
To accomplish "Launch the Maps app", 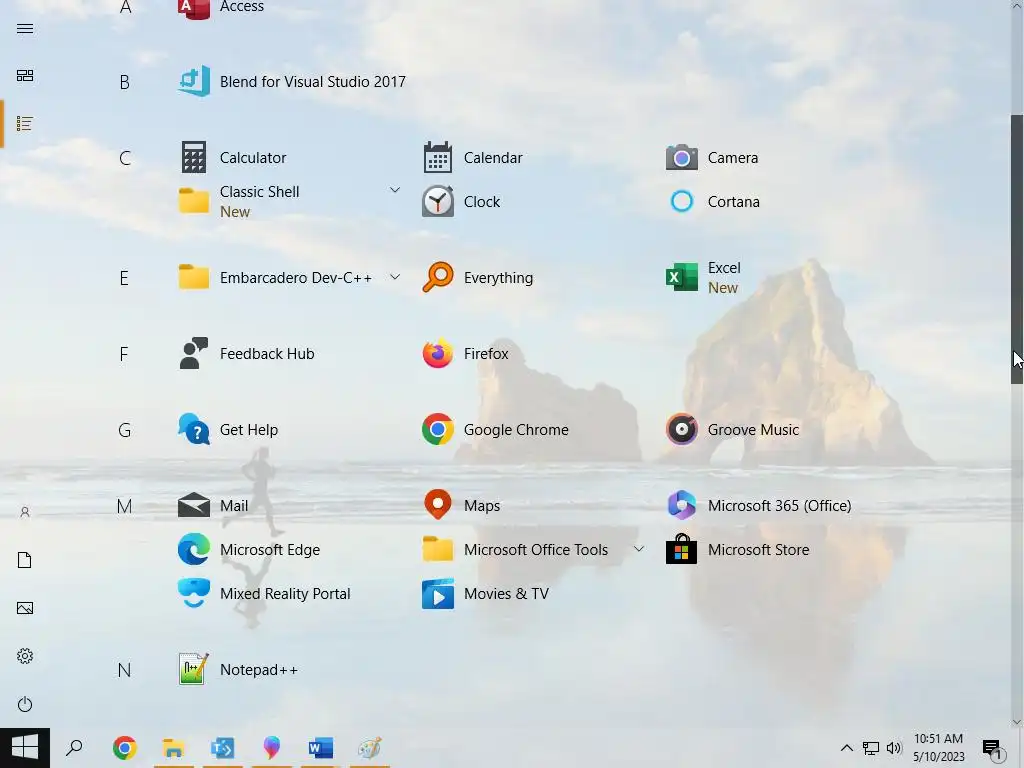I will [x=461, y=505].
